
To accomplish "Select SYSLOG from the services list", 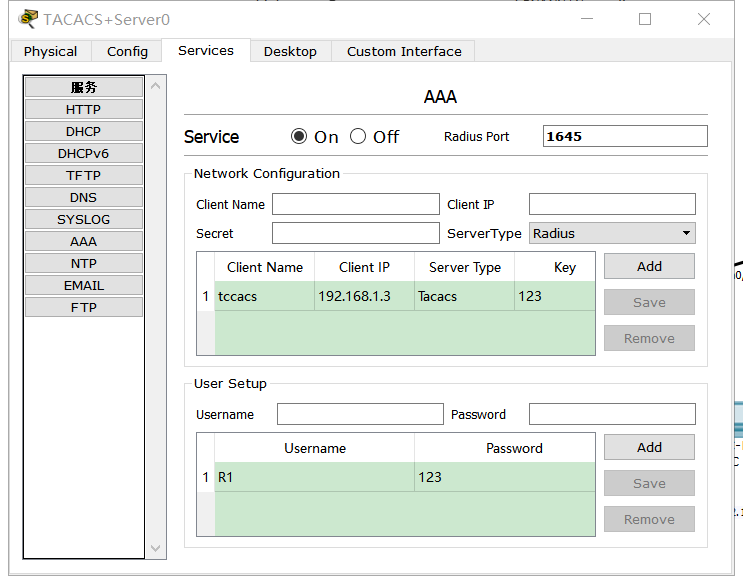I will click(84, 220).
